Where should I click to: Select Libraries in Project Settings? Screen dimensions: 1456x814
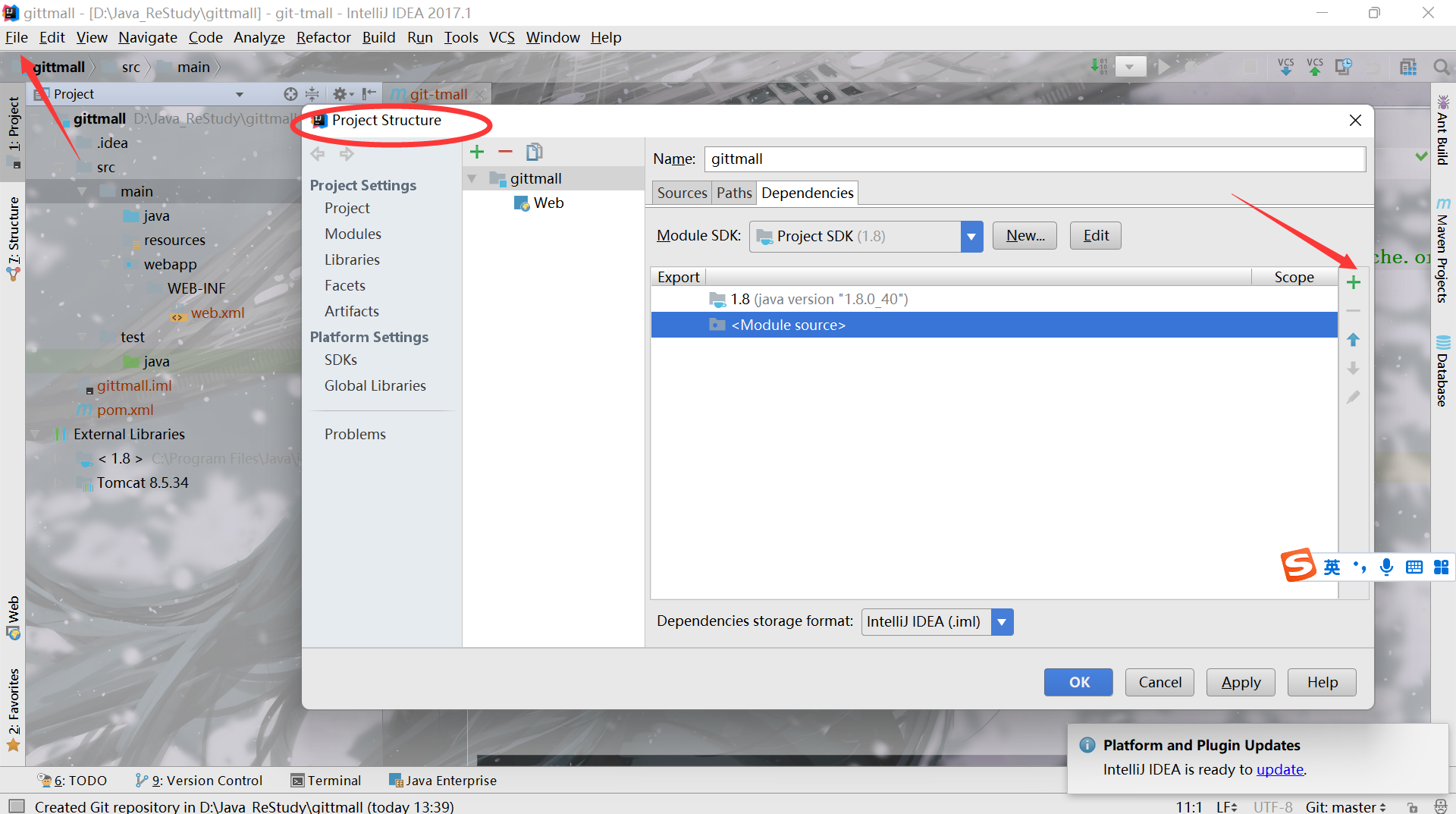pos(352,259)
